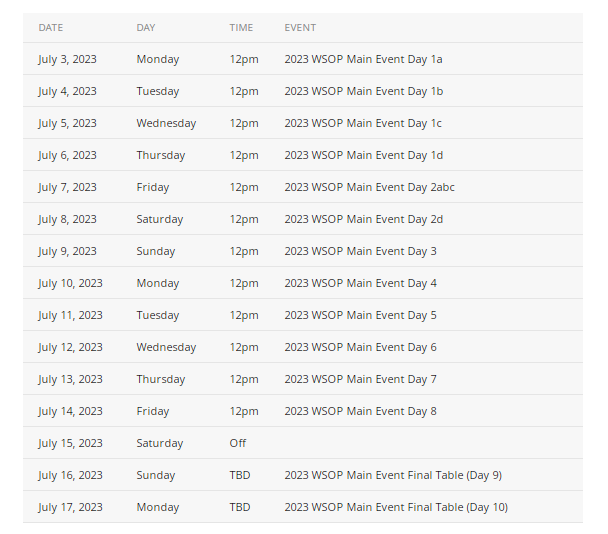Select the July 15, 2023 date cell

(70, 443)
